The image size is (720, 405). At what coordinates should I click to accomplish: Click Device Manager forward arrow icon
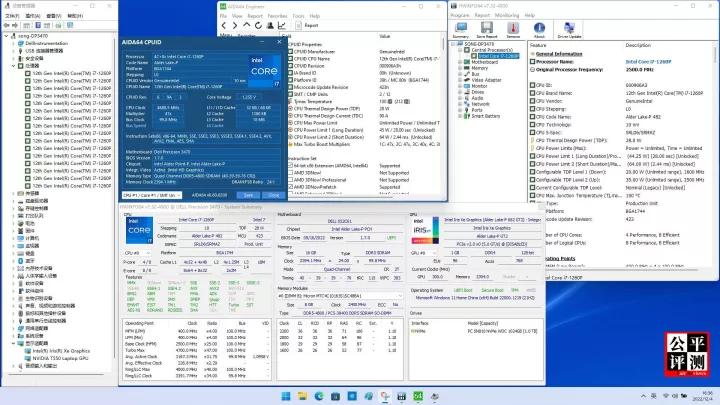coord(15,25)
